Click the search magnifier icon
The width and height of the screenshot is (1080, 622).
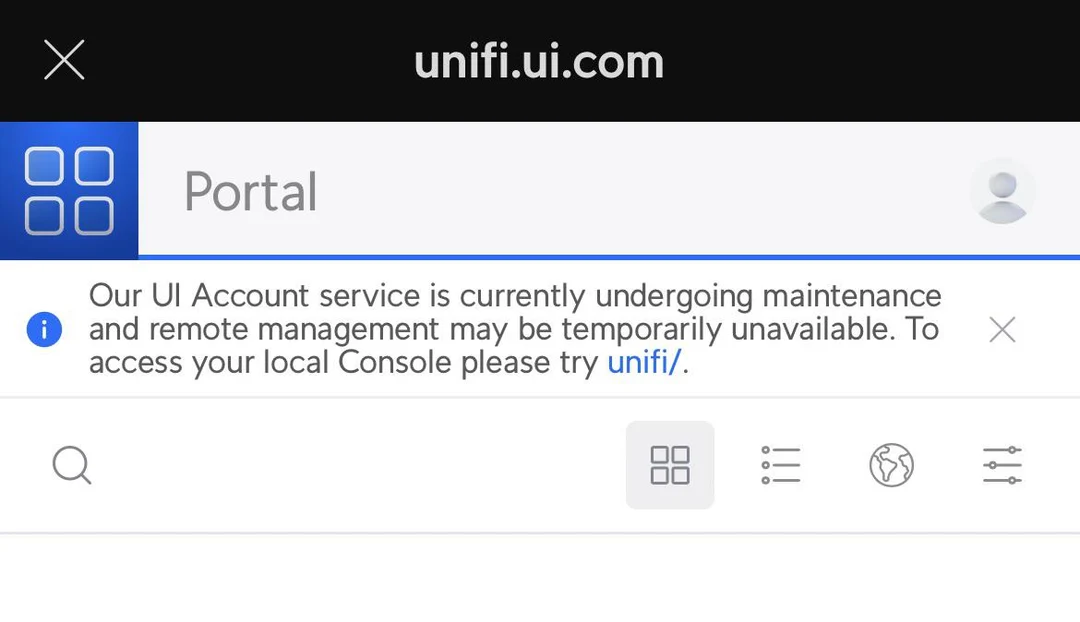coord(71,464)
